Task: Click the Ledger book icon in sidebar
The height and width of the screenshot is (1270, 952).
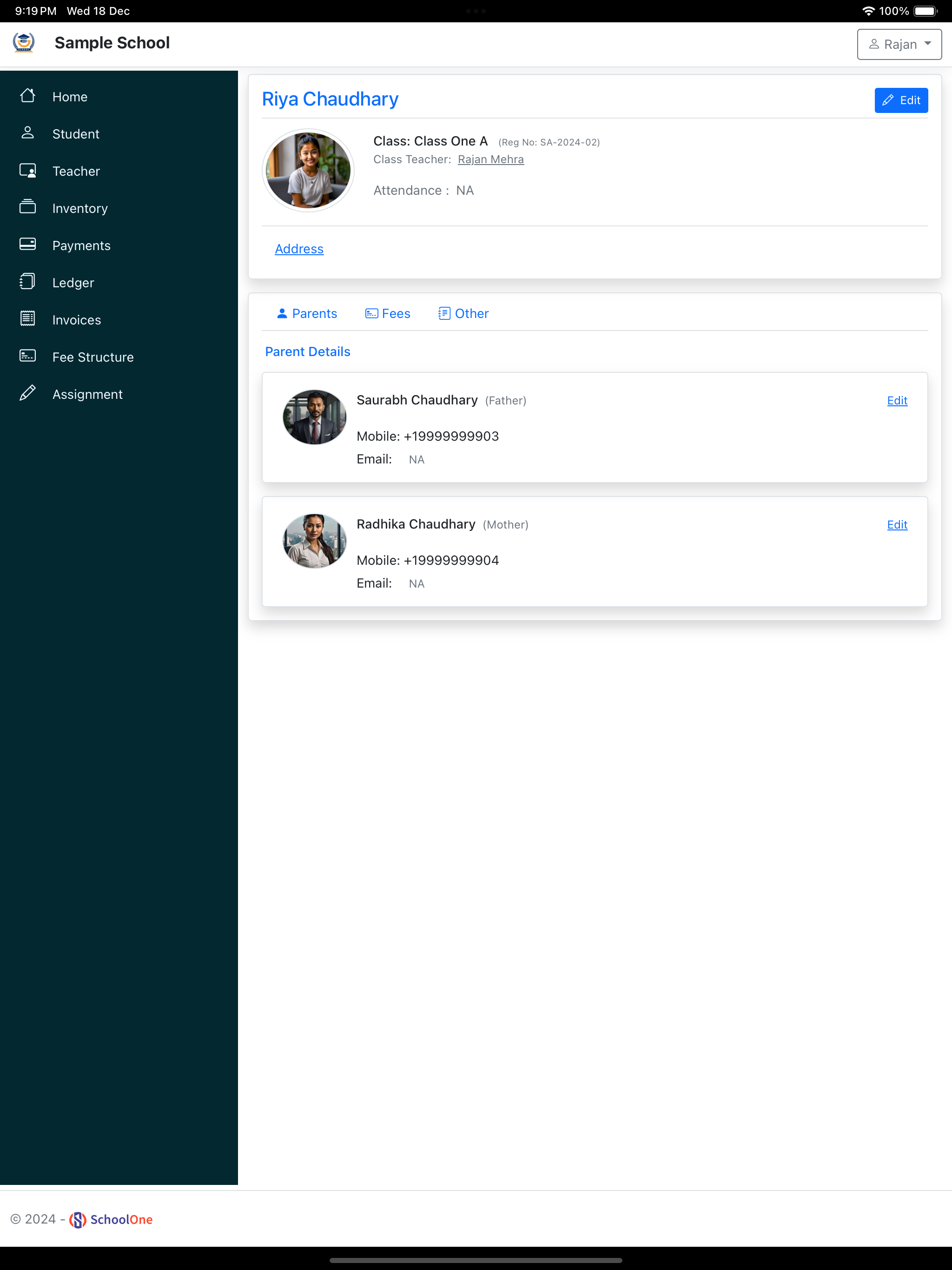Action: coord(27,282)
